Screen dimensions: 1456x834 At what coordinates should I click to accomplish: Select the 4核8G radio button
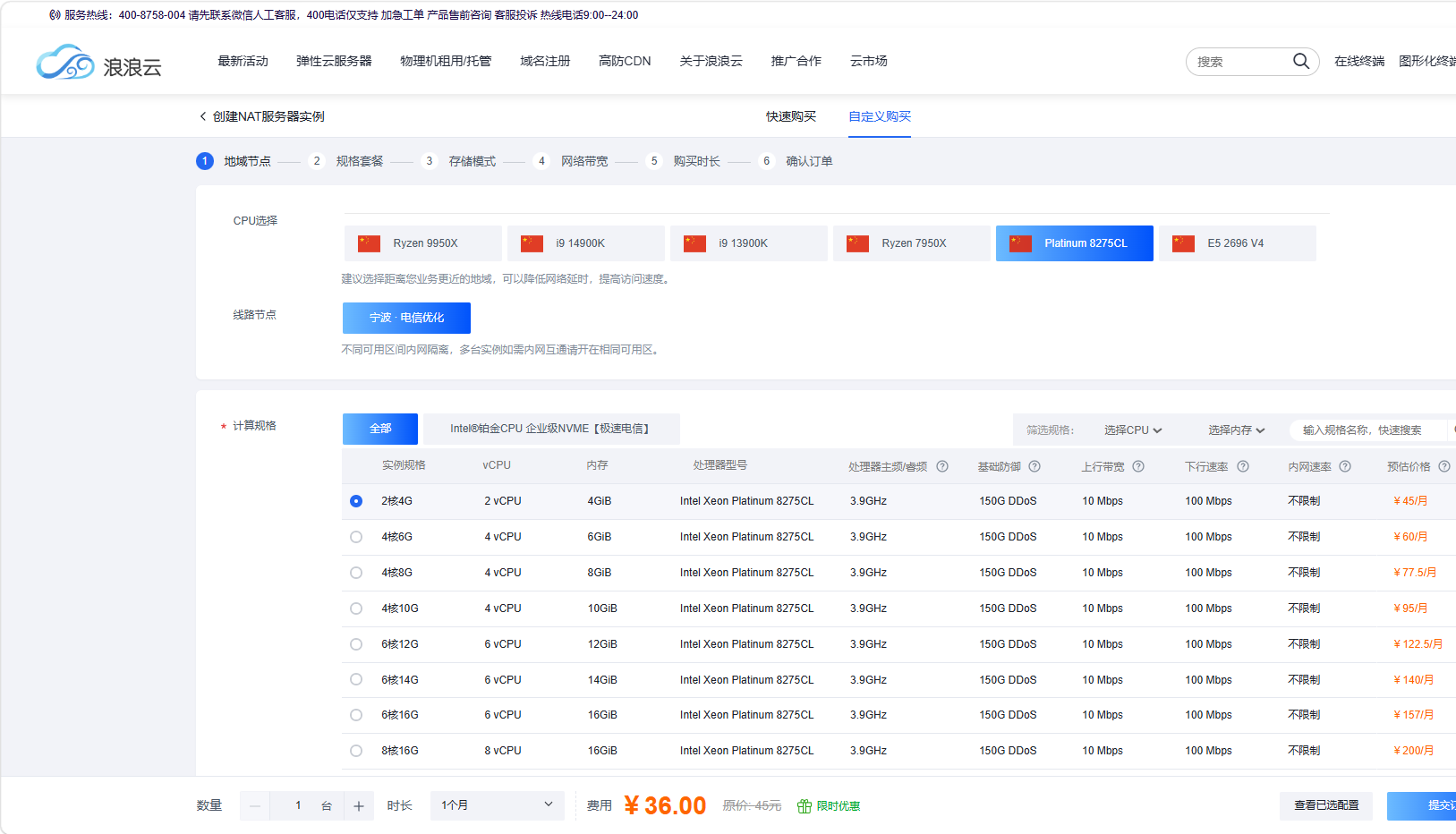(356, 573)
